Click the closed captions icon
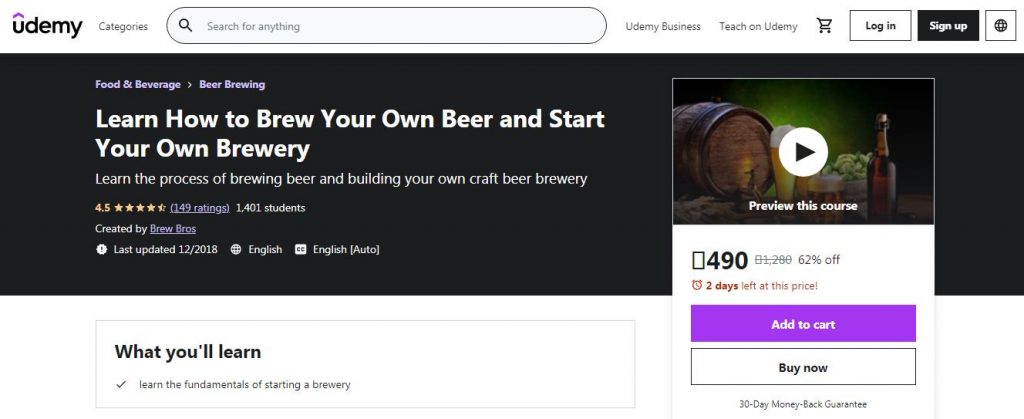The width and height of the screenshot is (1024, 419). coord(300,250)
